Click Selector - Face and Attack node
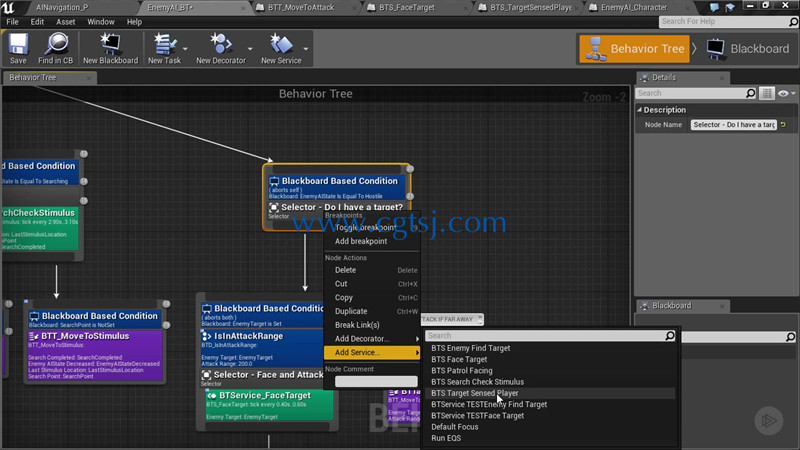The width and height of the screenshot is (800, 450). point(262,378)
